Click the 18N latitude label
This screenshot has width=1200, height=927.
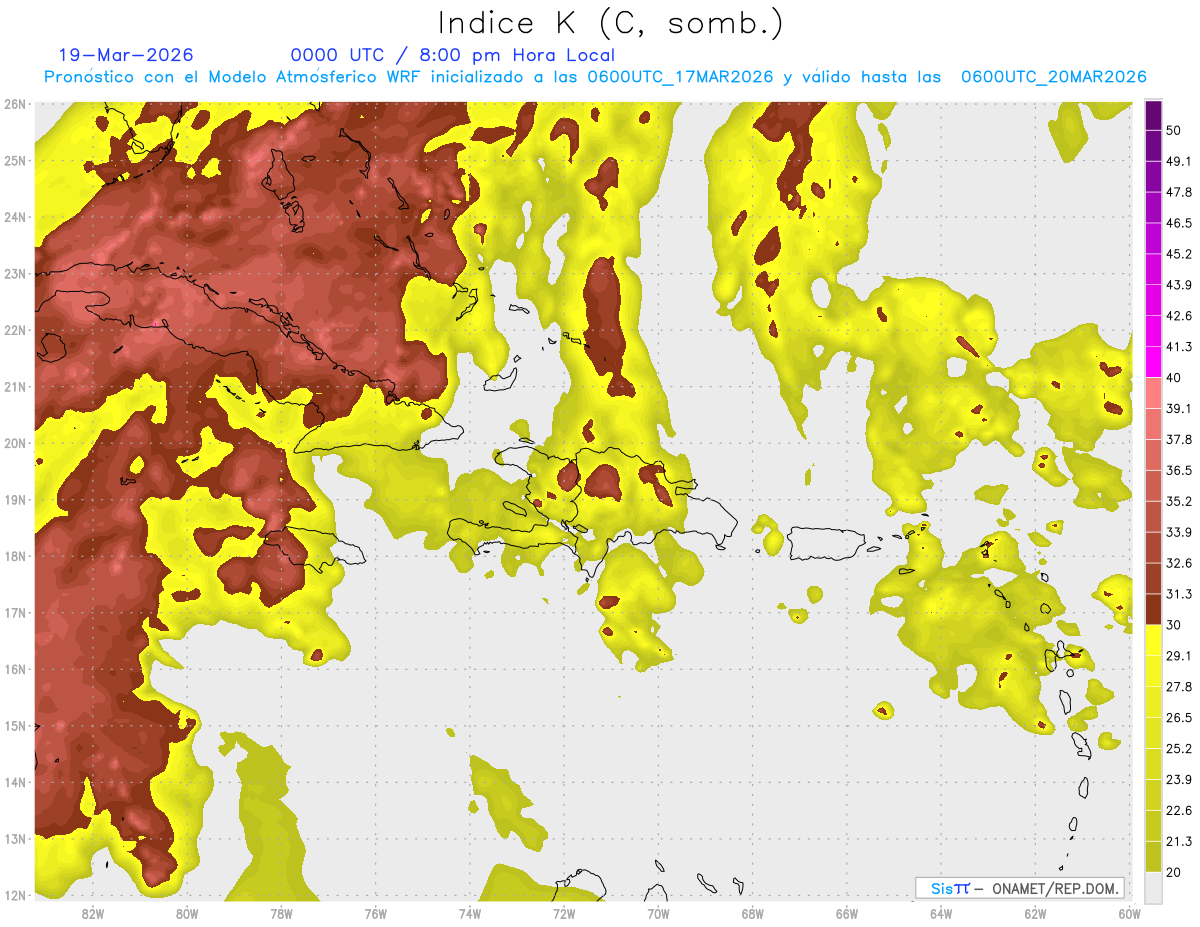pyautogui.click(x=16, y=556)
